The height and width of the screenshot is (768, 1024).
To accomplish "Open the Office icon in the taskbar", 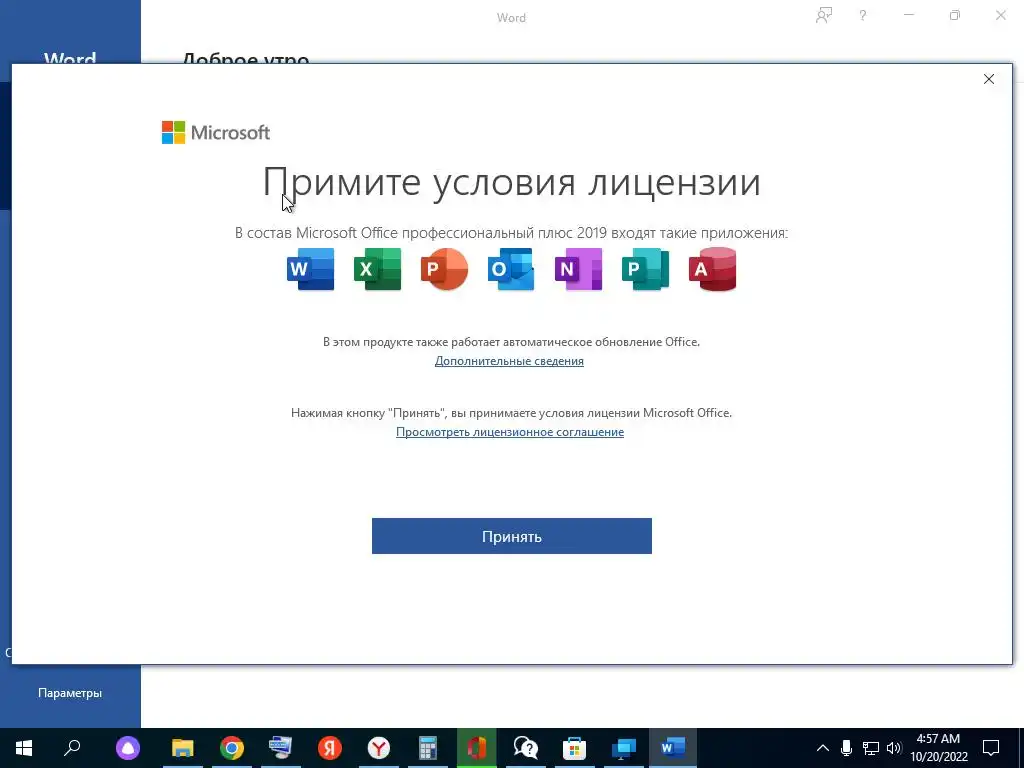I will click(477, 748).
